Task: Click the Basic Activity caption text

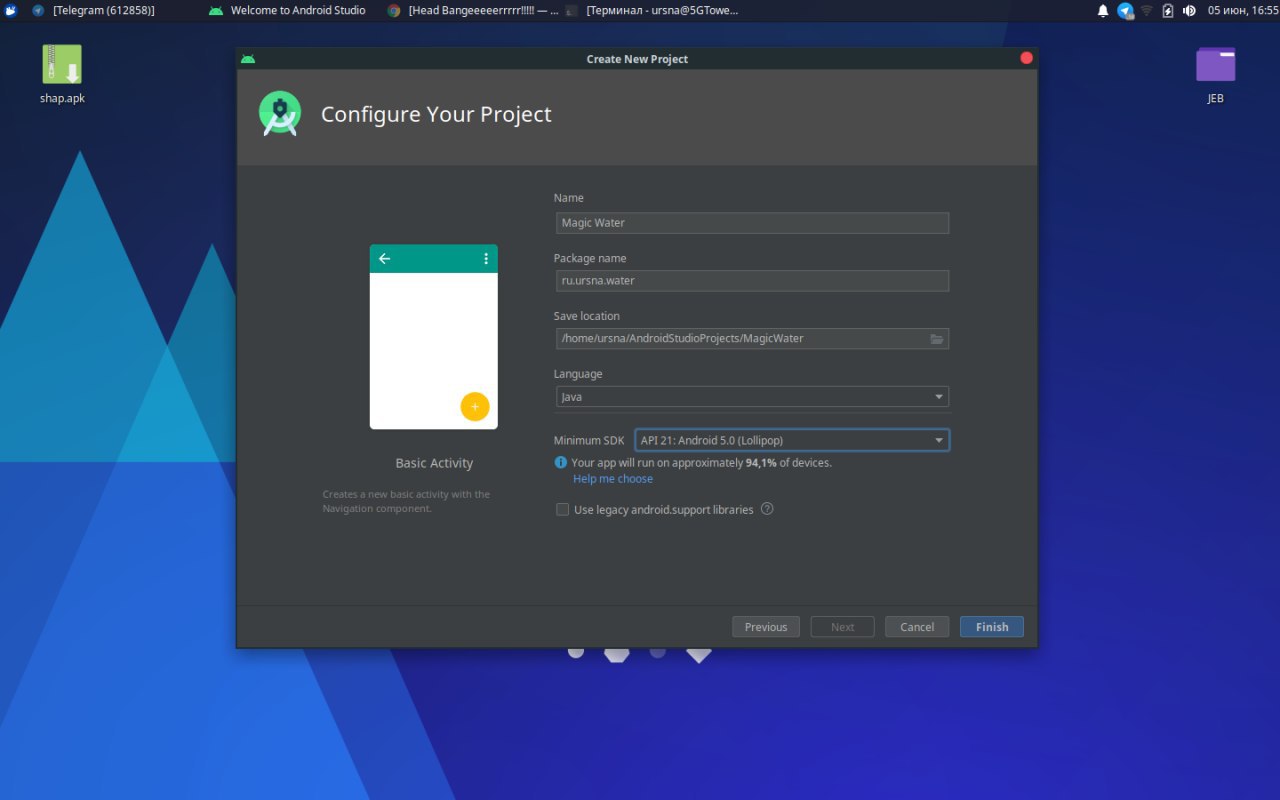Action: (434, 463)
